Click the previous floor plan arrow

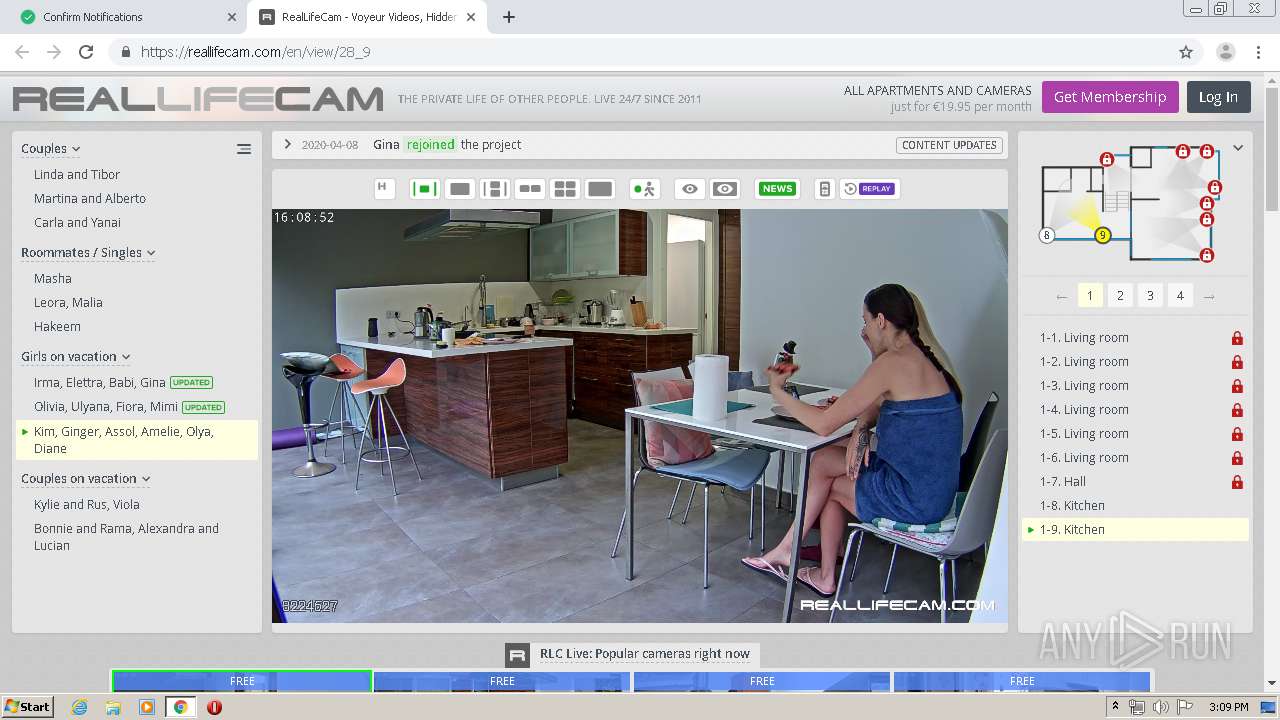coord(1061,296)
